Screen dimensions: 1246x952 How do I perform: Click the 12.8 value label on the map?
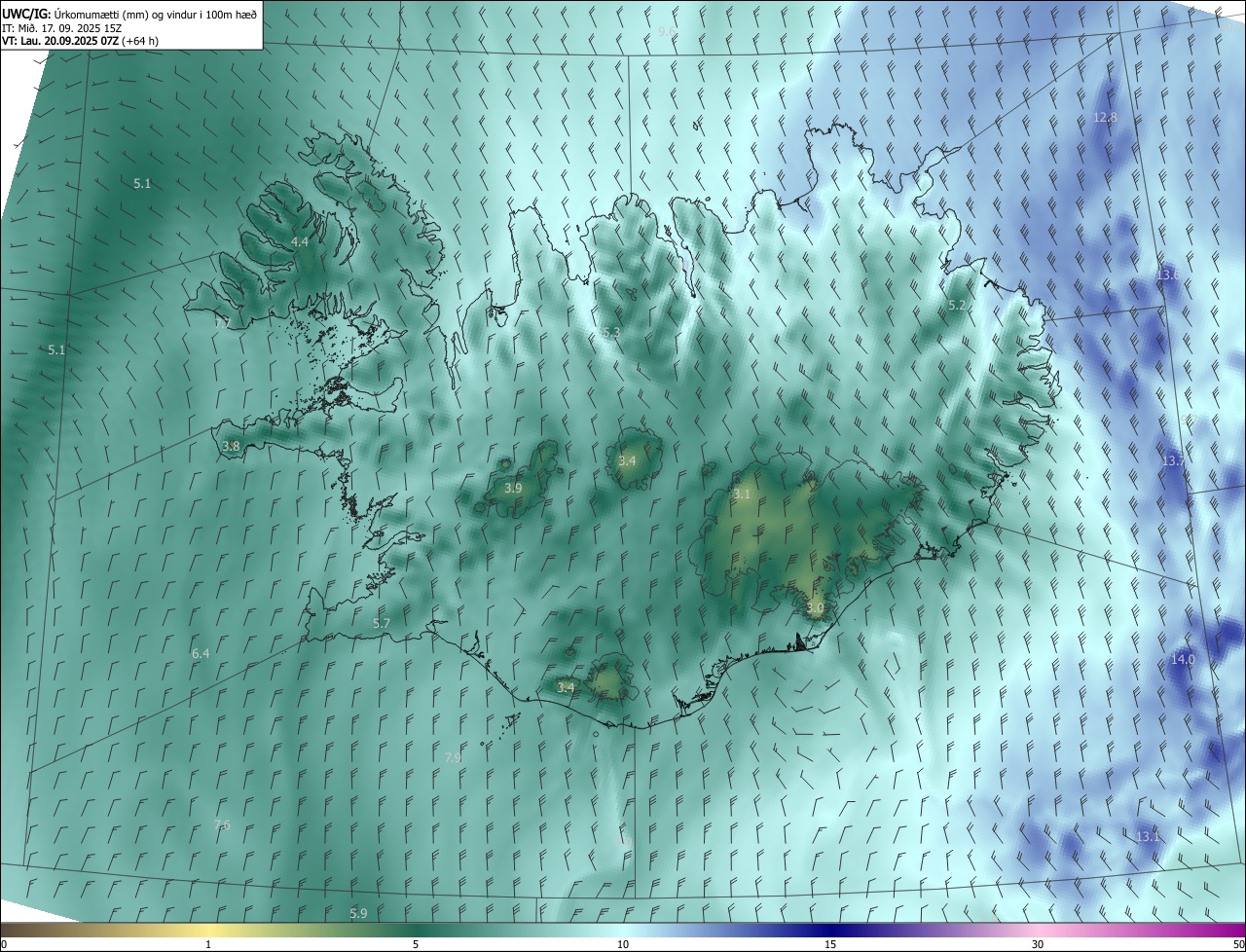click(1105, 118)
